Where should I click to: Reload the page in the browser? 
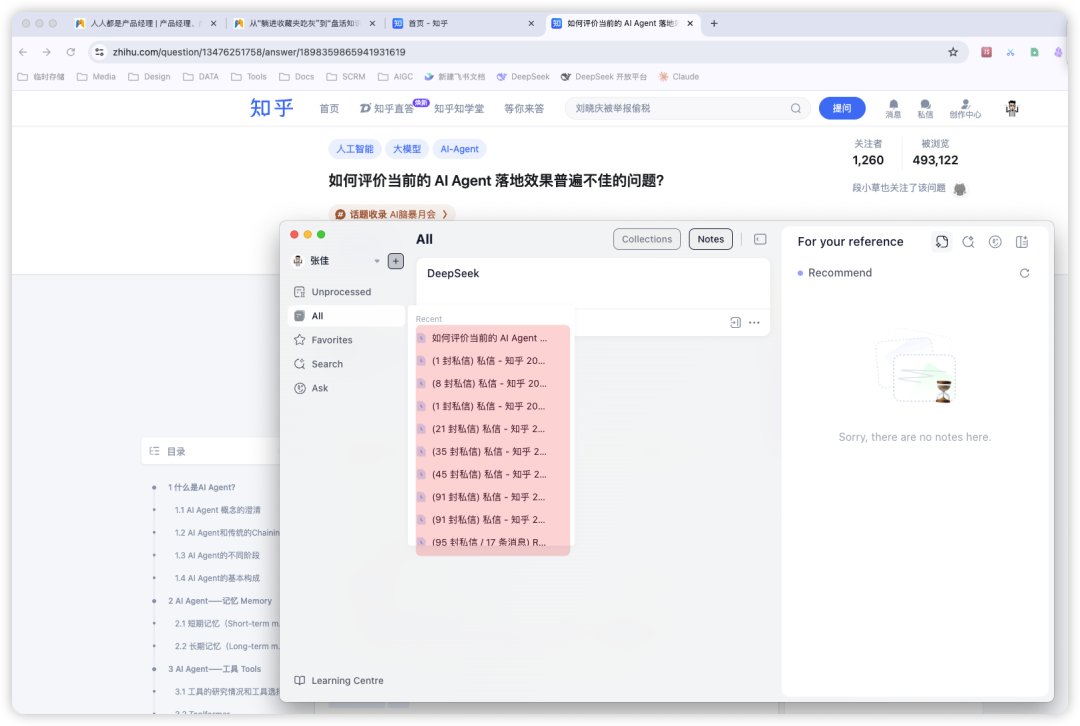(70, 52)
